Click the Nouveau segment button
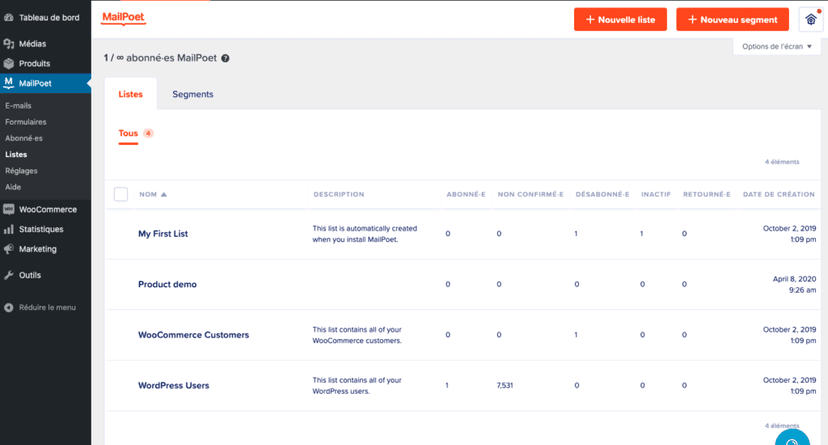This screenshot has height=445, width=828. click(x=732, y=19)
